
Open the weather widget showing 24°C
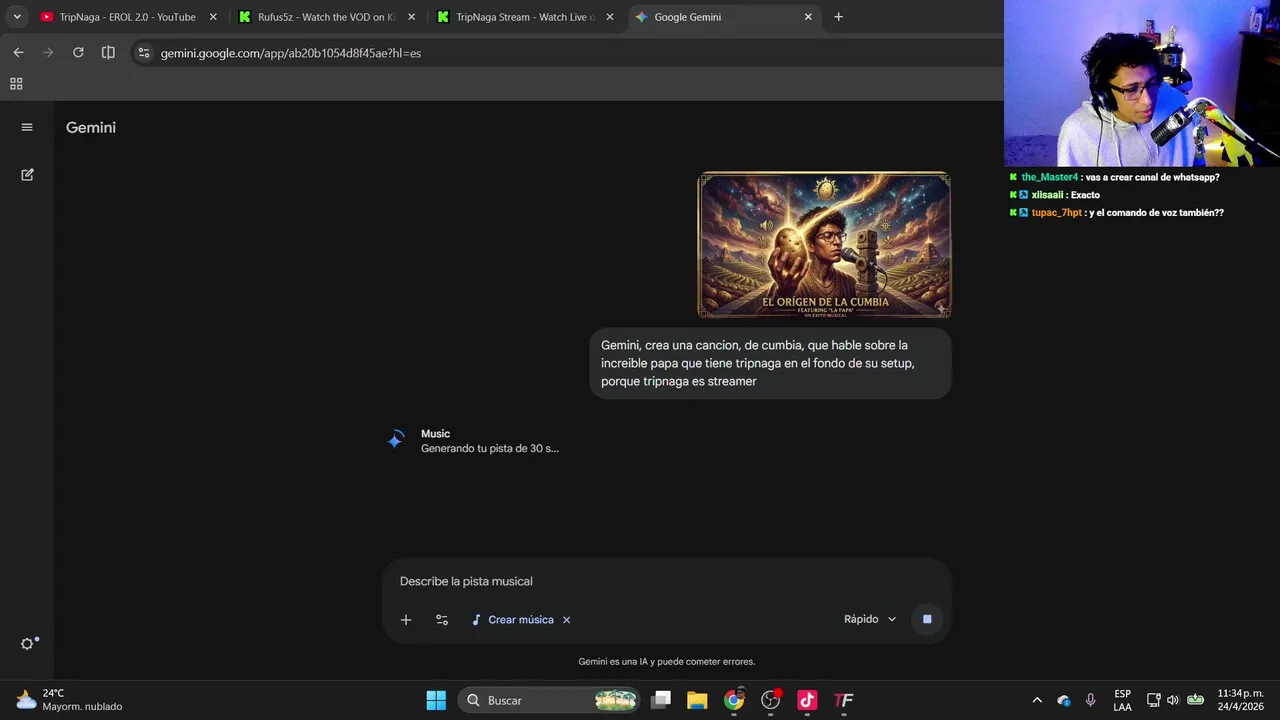(68, 700)
